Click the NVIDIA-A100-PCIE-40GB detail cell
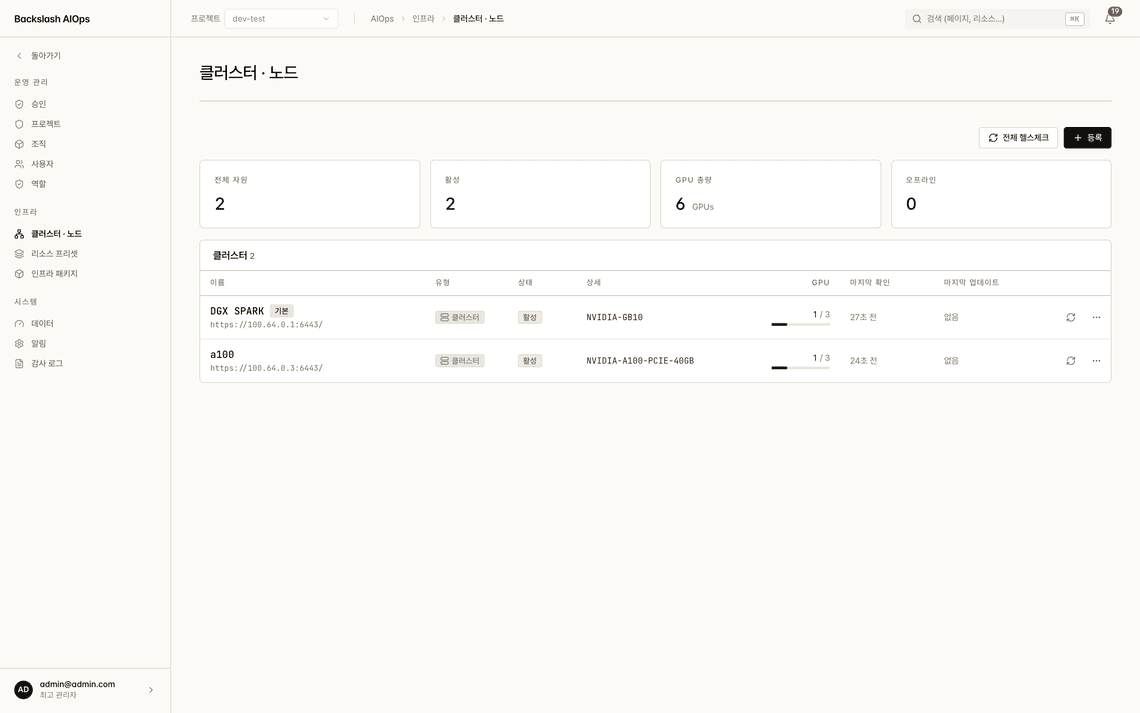Image resolution: width=1140 pixels, height=713 pixels. click(x=640, y=361)
